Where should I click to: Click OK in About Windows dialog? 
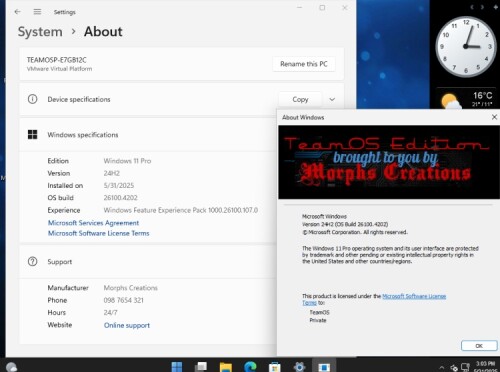[x=479, y=346]
